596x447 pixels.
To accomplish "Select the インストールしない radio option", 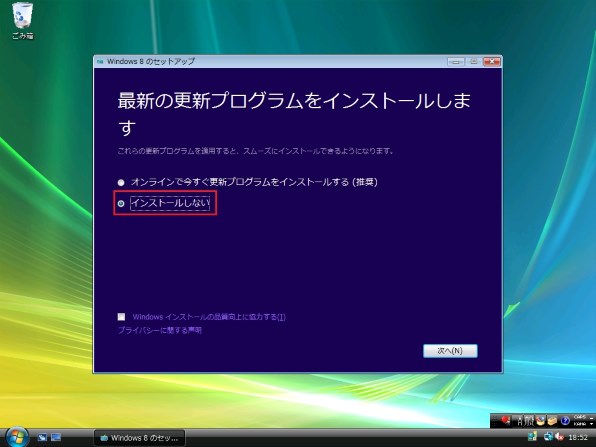I will point(164,203).
